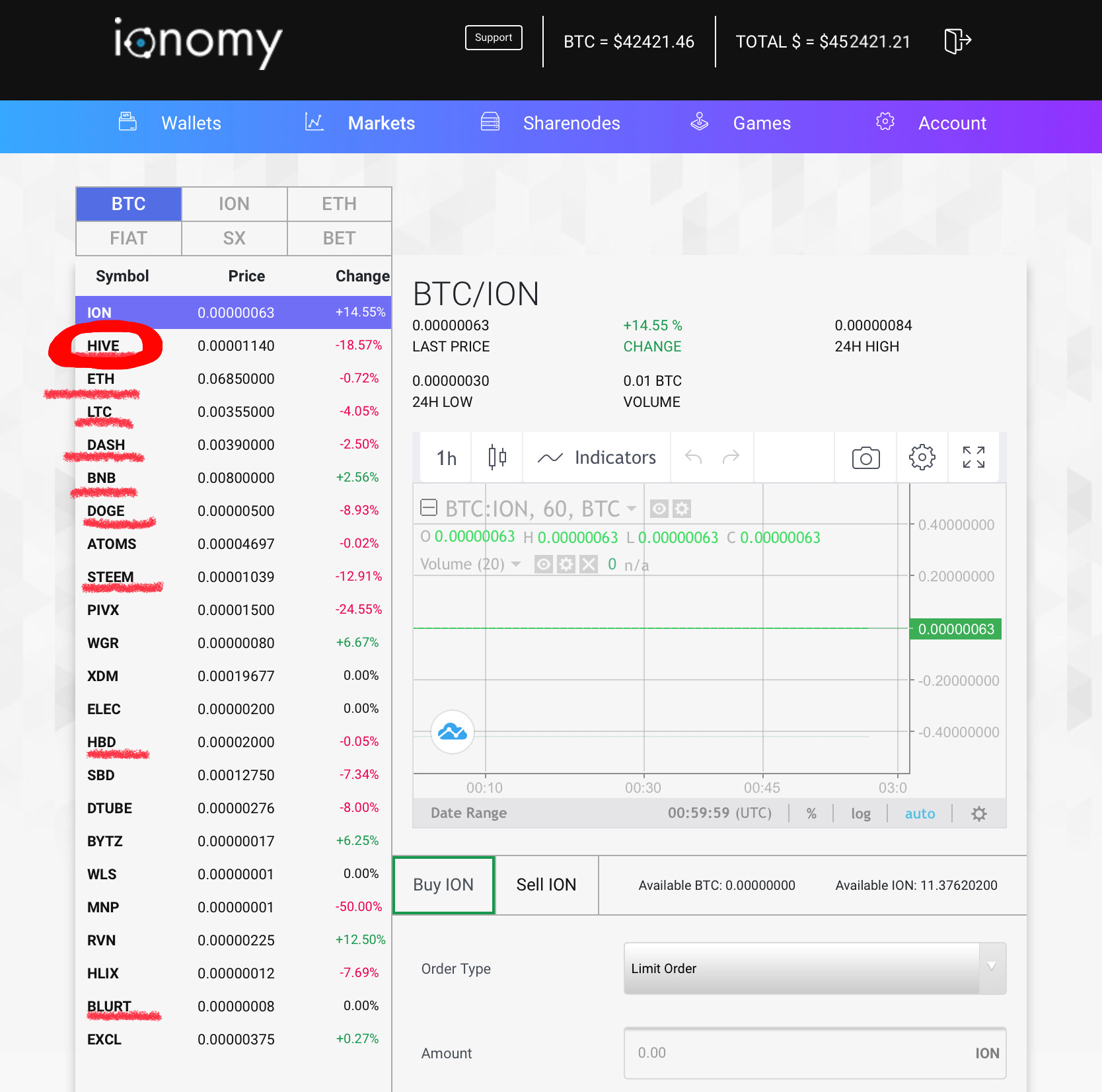Sort list by Price column header
The image size is (1102, 1092).
246,276
